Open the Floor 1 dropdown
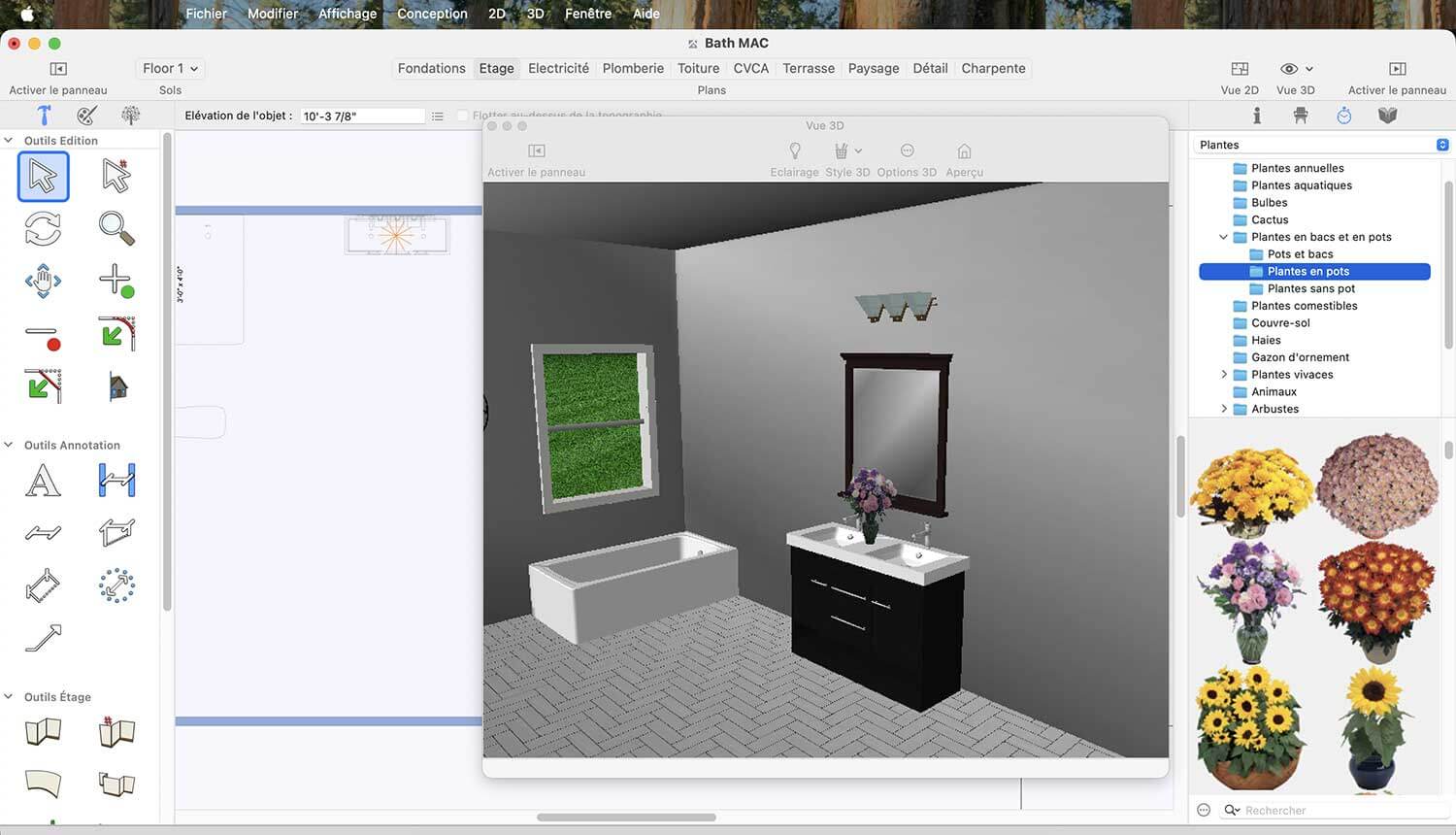 (170, 68)
